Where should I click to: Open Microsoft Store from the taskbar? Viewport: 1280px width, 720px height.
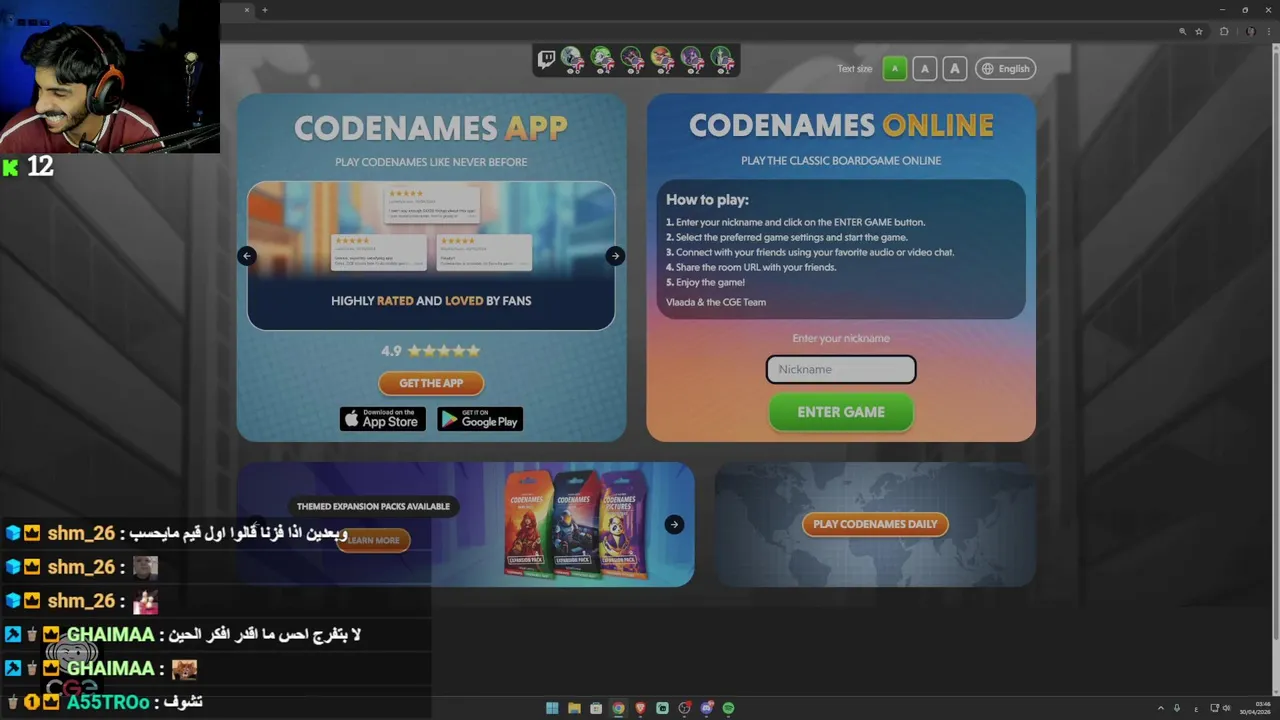(x=596, y=708)
